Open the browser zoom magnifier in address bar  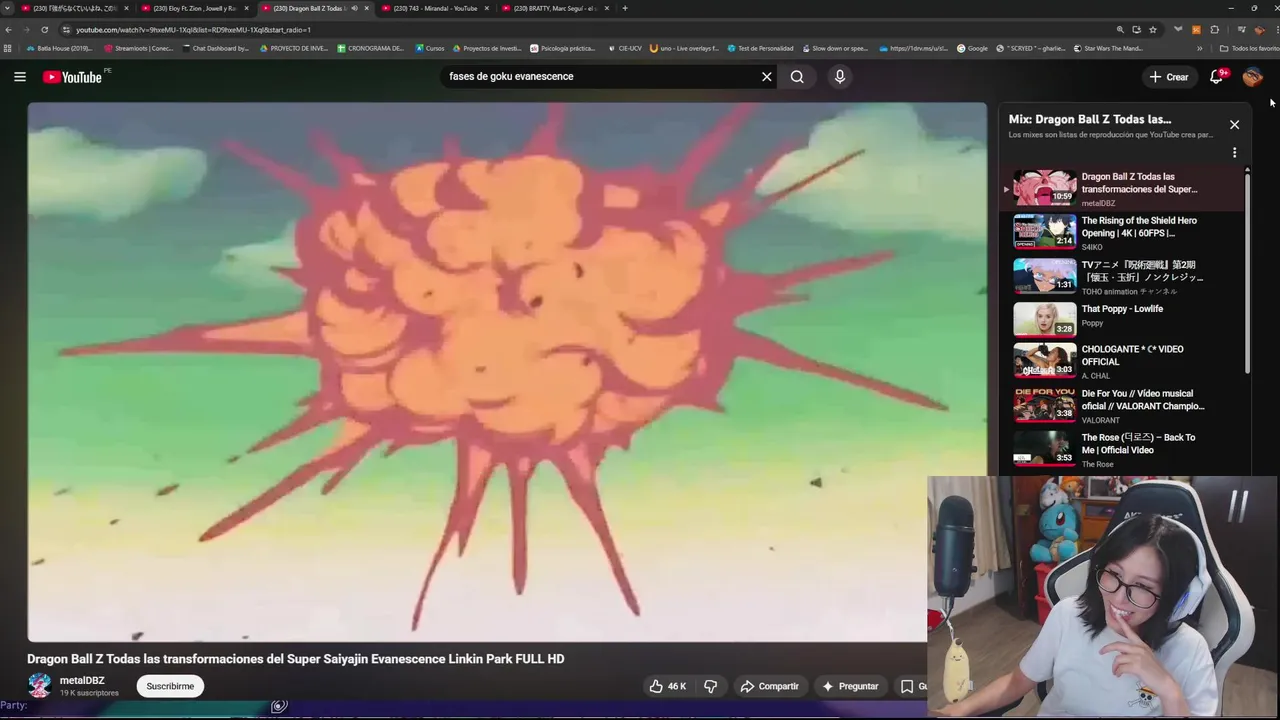point(1120,30)
